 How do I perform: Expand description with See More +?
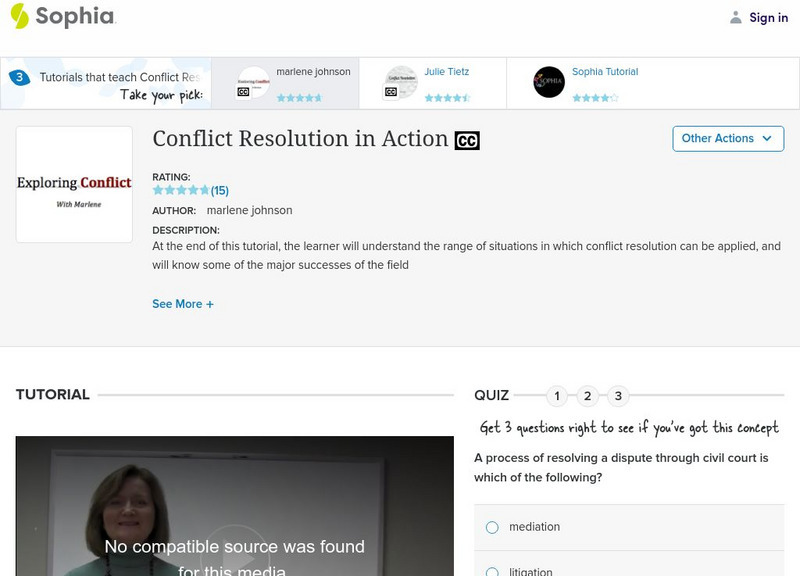(183, 304)
